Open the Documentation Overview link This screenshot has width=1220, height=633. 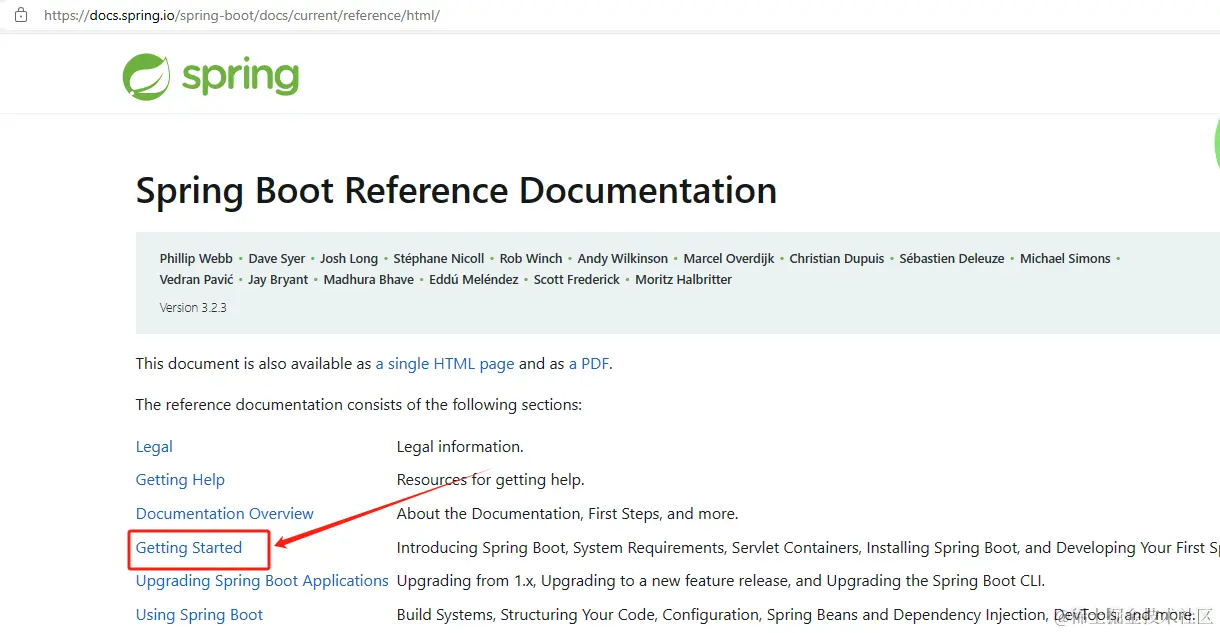[225, 514]
